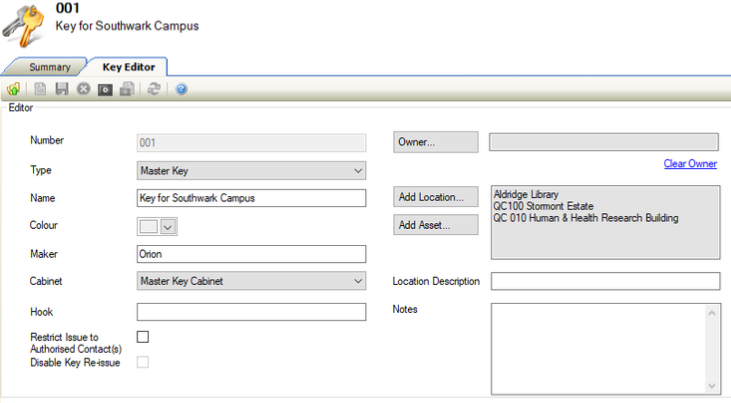Select the Key Editor tab
The width and height of the screenshot is (731, 403).
pos(128,67)
